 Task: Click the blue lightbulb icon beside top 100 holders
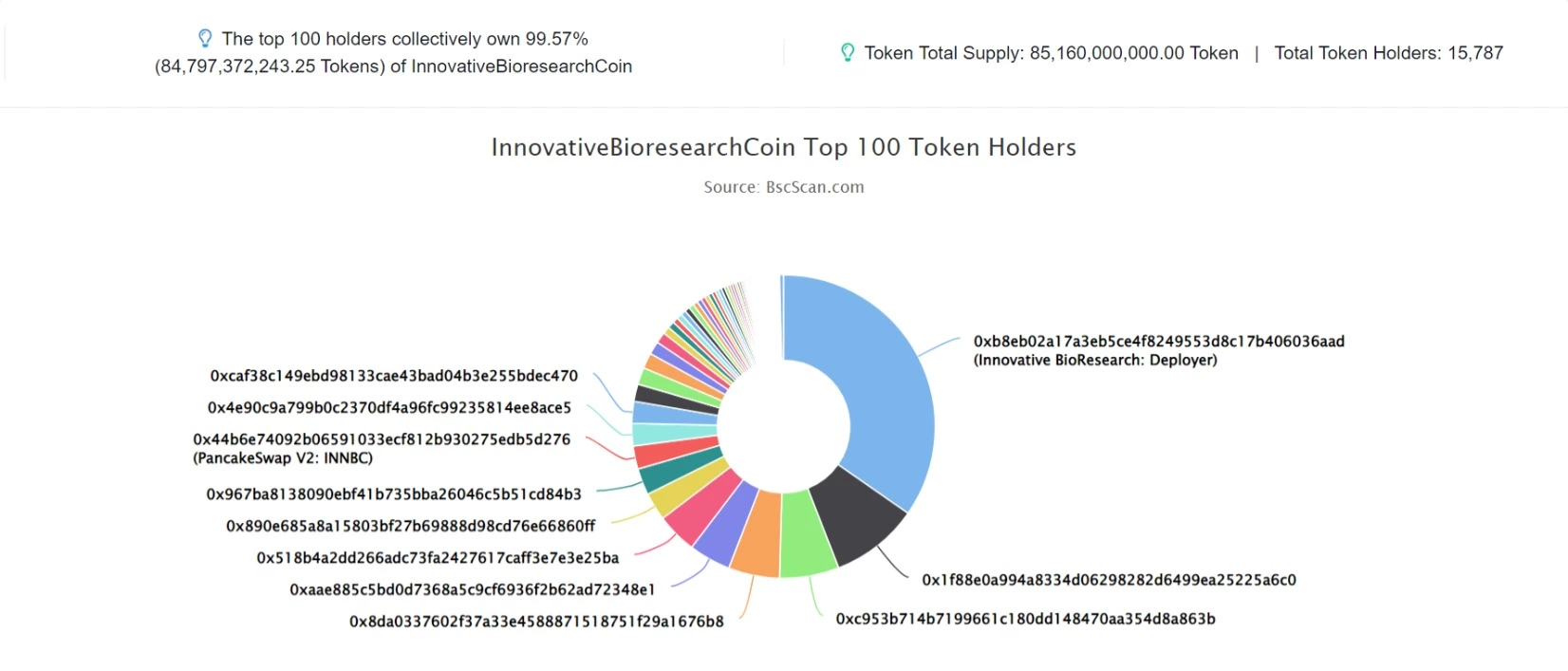(205, 38)
